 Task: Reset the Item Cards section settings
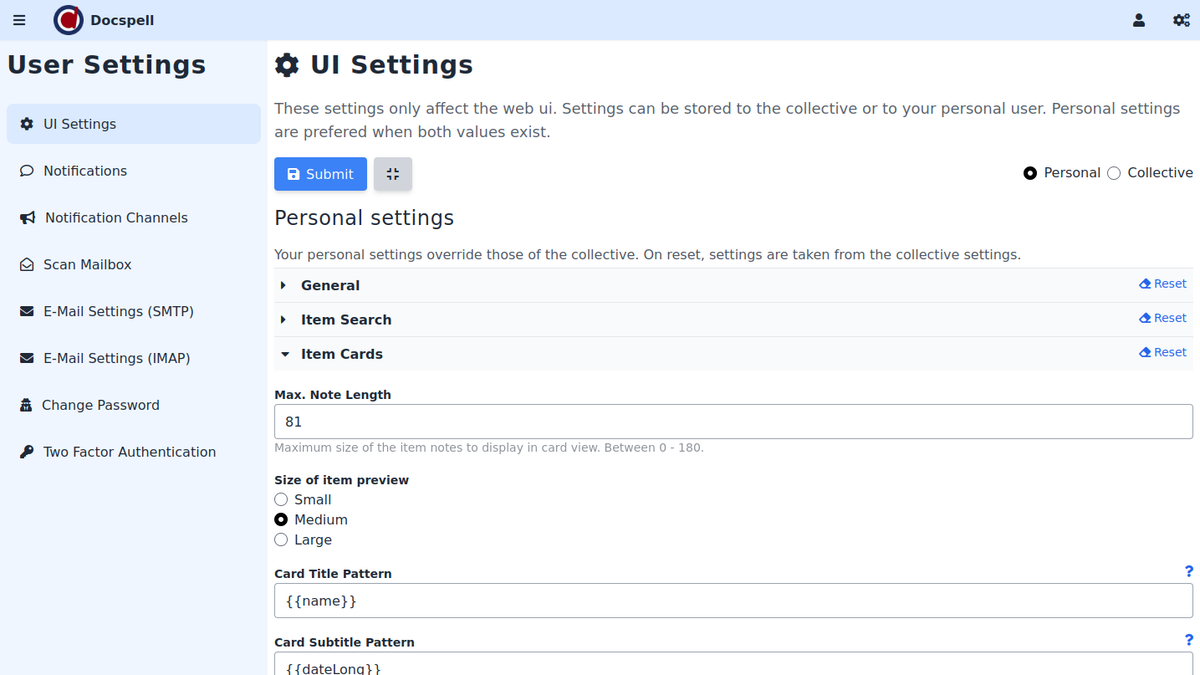click(x=1162, y=352)
